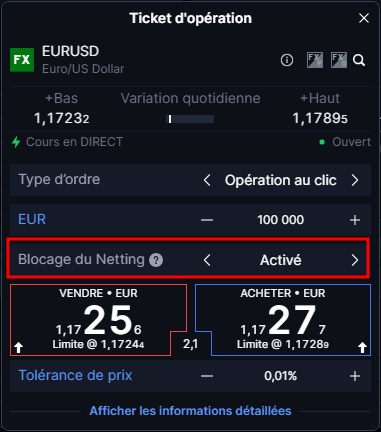
Task: Click the info icon beside EURUSD
Action: point(287,60)
